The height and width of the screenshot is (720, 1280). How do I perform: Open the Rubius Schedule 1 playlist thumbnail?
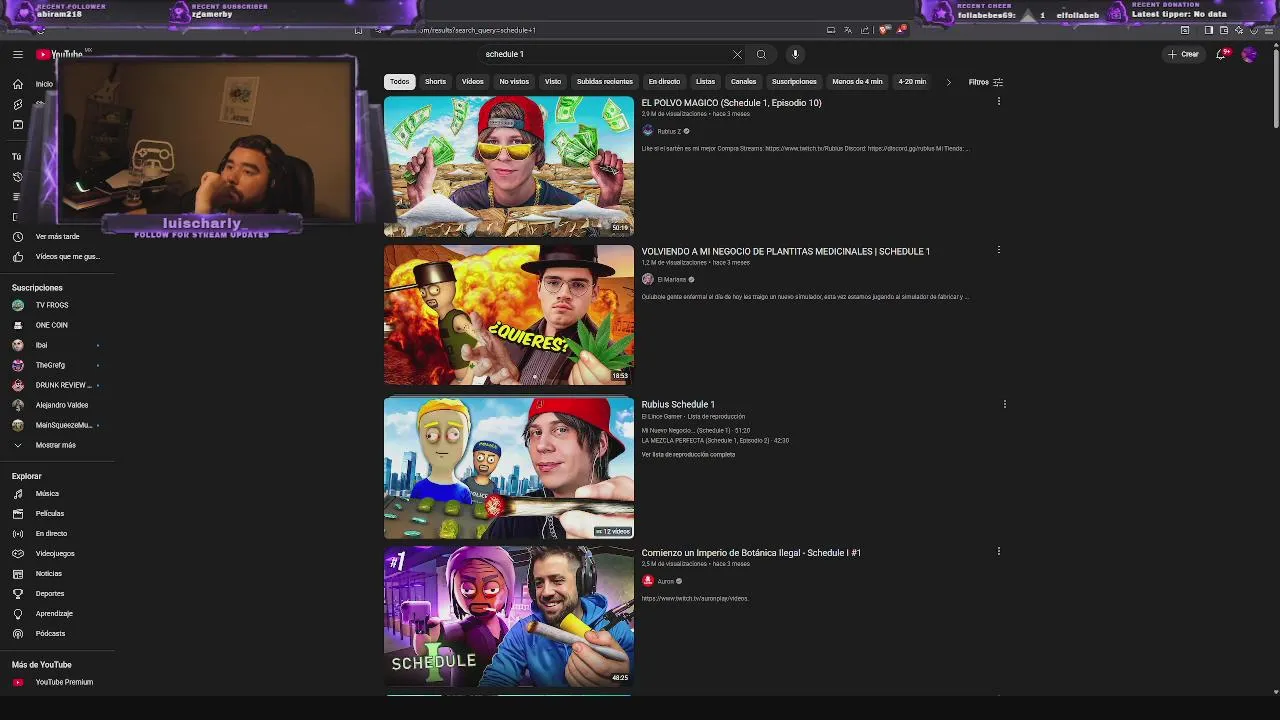click(x=508, y=468)
